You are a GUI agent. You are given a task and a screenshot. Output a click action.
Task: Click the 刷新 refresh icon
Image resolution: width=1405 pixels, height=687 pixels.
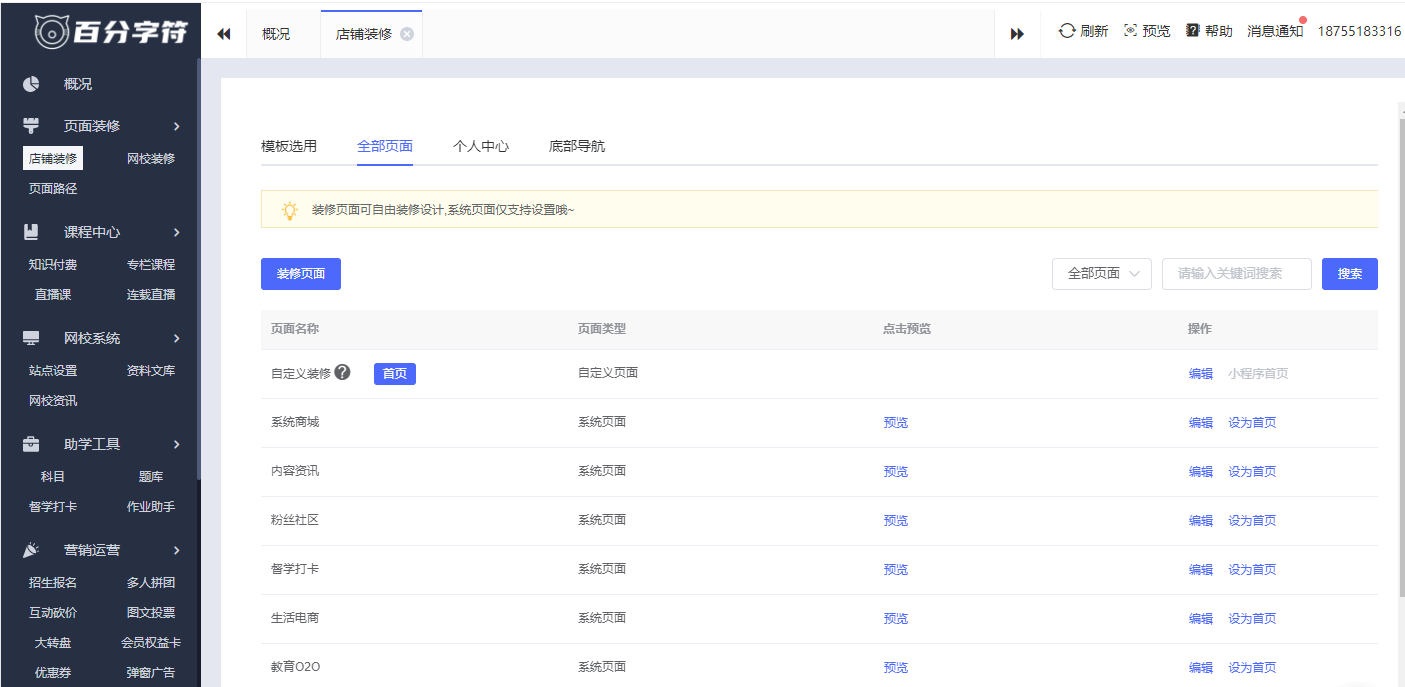1067,31
